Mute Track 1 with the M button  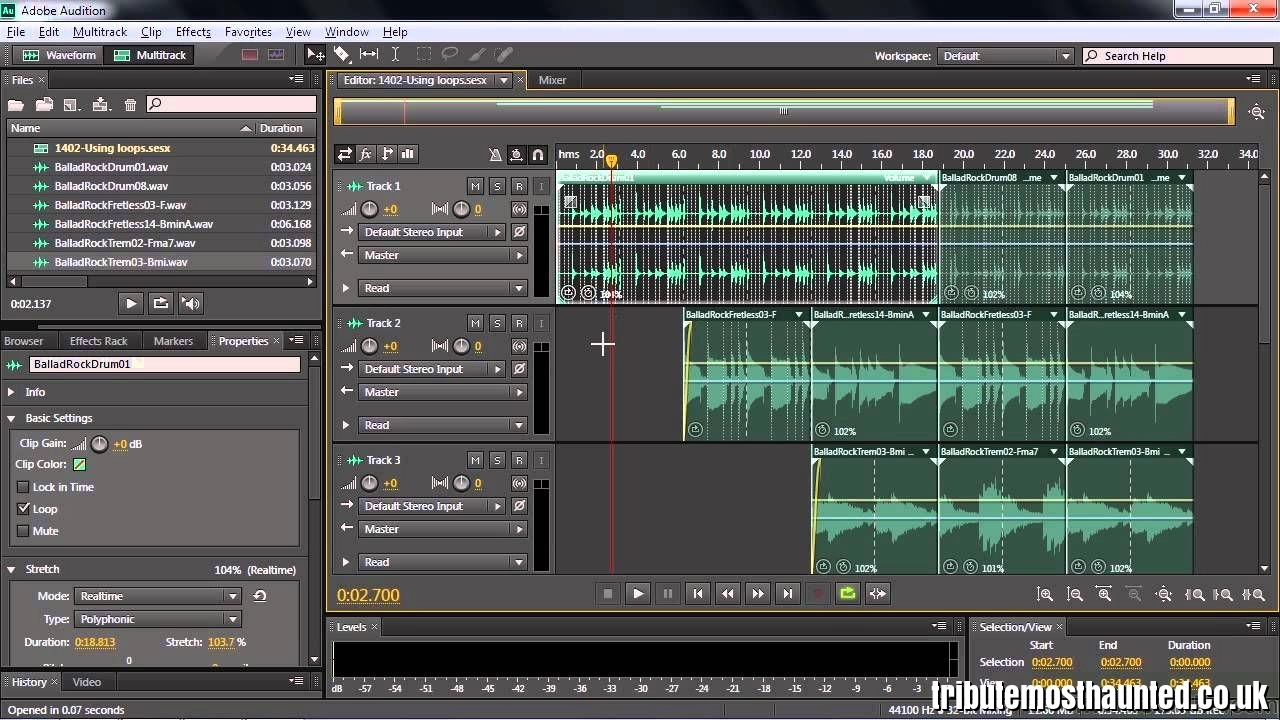click(475, 186)
